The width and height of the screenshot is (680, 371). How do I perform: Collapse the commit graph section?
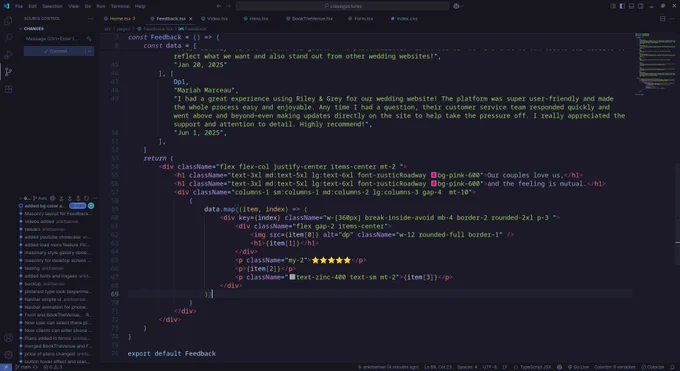pyautogui.click(x=20, y=198)
